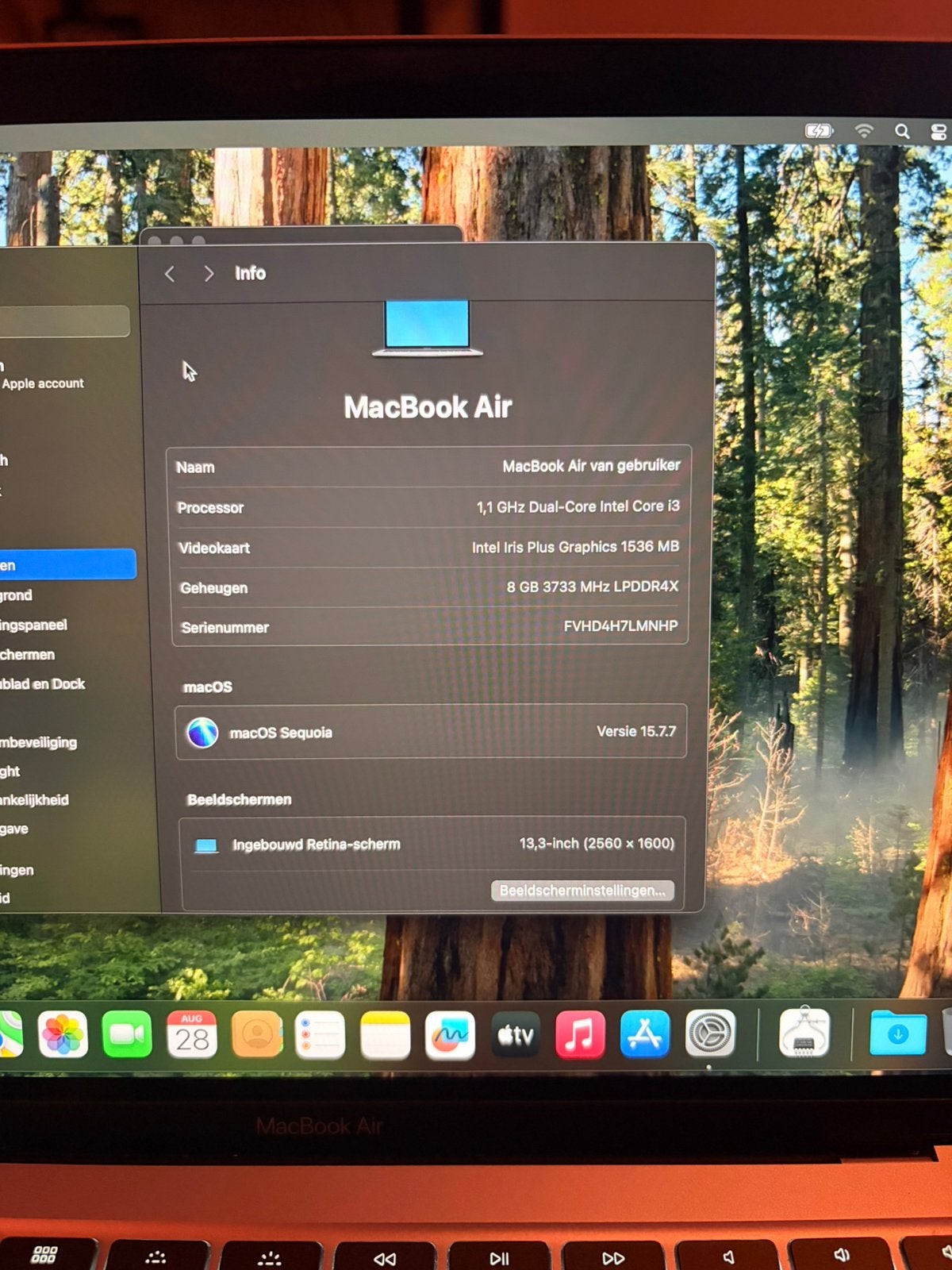The image size is (952, 1270).
Task: Open Apple TV in the Dock
Action: pos(516,1035)
